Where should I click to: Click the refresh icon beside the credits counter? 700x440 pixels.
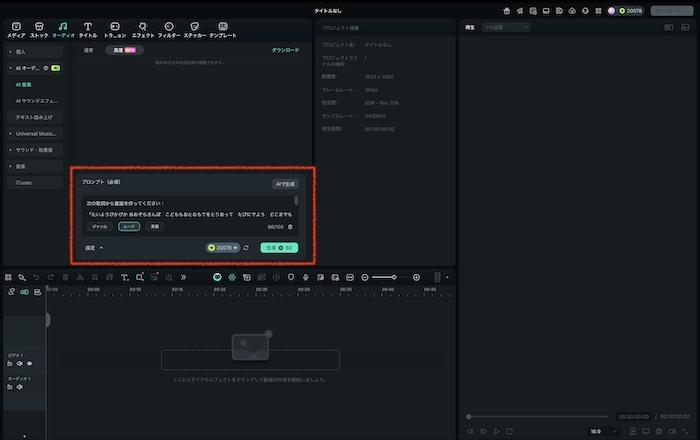tap(246, 247)
